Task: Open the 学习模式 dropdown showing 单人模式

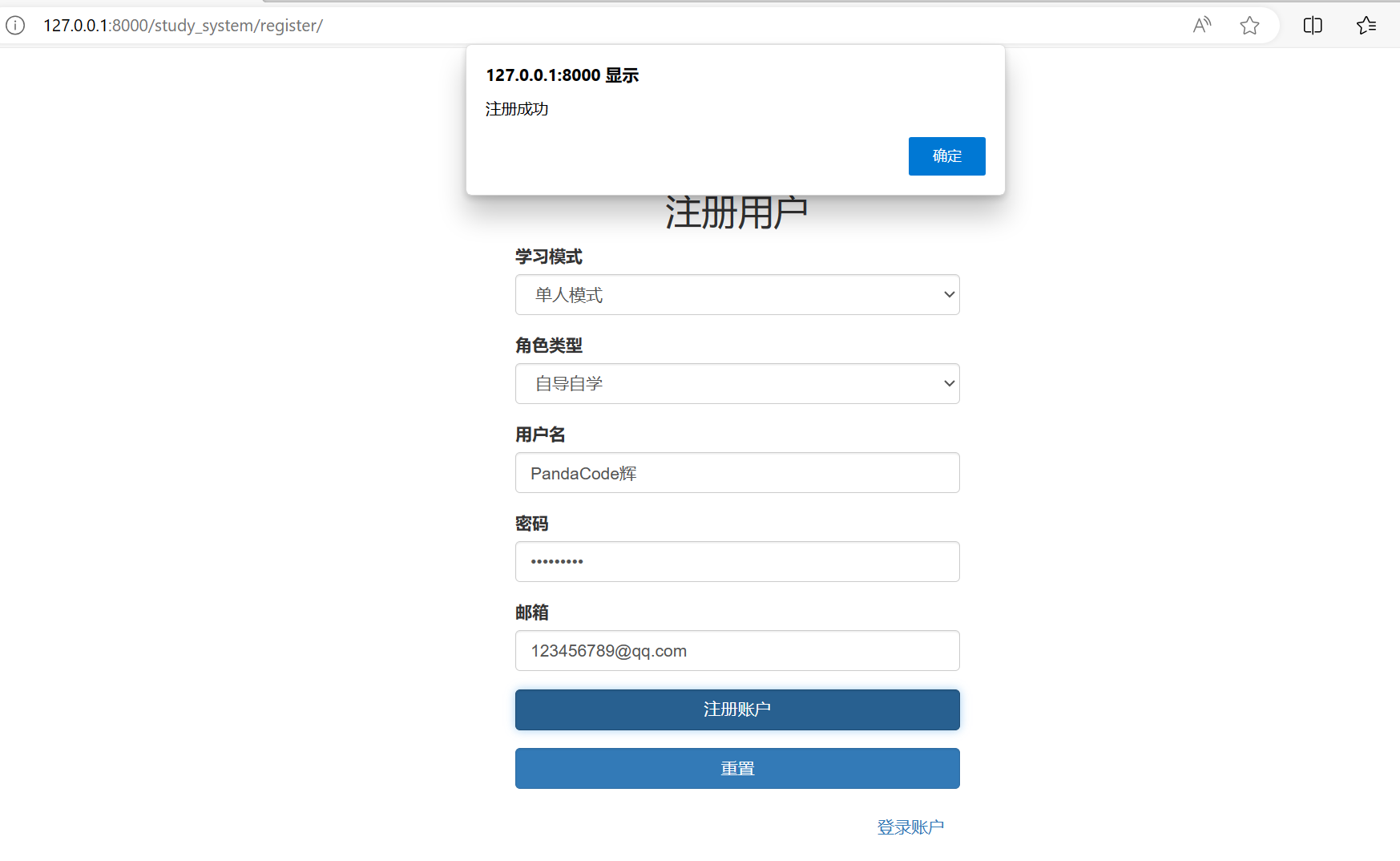Action: coord(737,295)
